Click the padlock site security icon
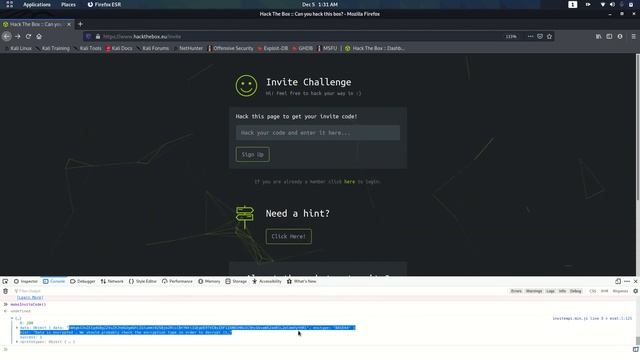Viewport: 640px width, 360px height. pos(98,36)
